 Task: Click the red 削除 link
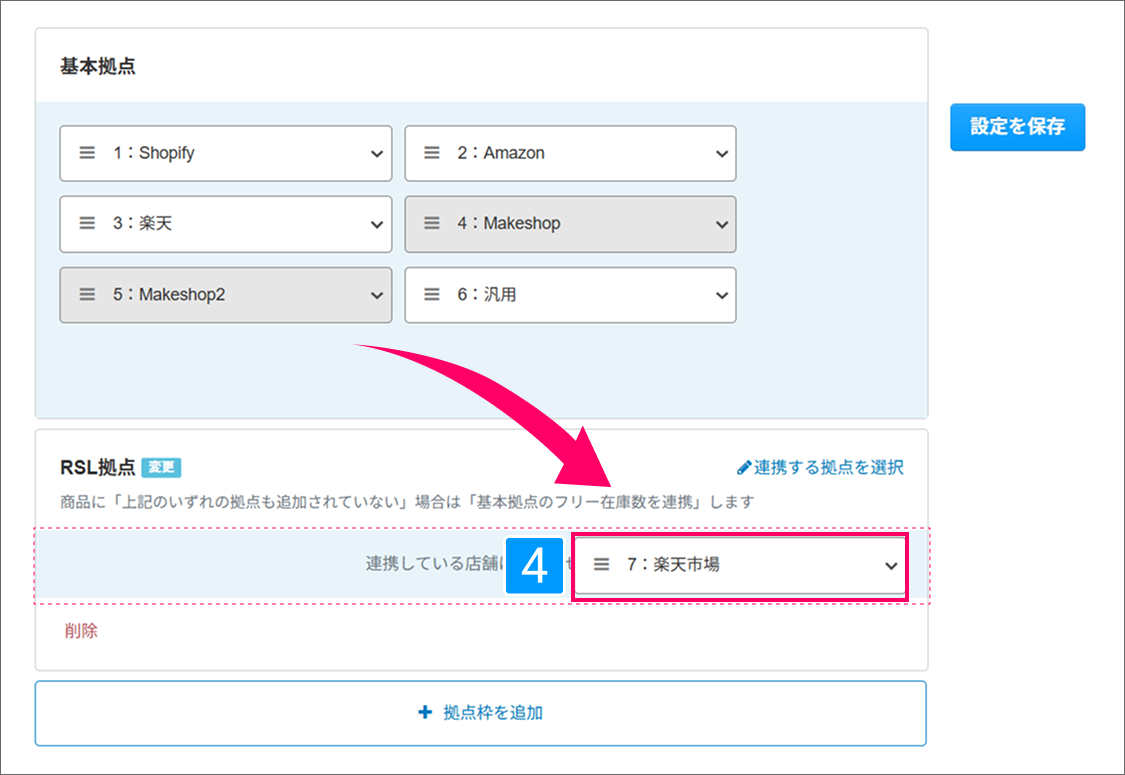pos(81,631)
